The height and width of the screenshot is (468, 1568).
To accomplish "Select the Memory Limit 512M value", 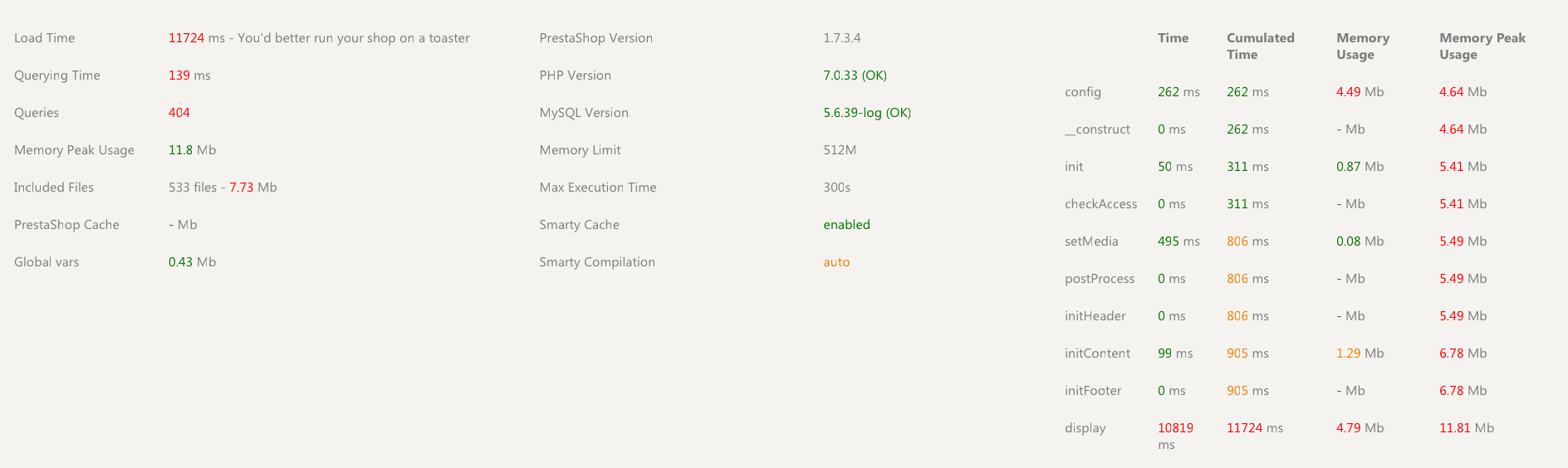I will [x=840, y=150].
